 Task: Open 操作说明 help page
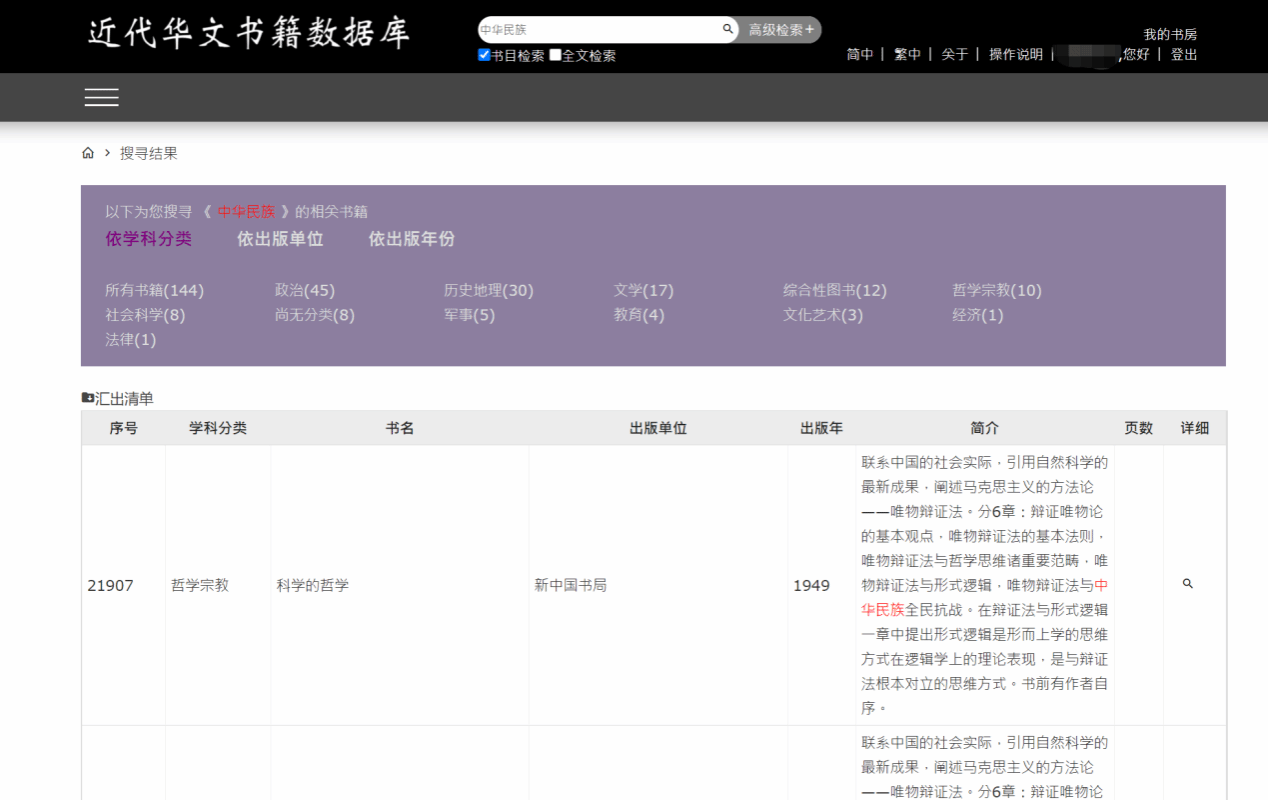click(1015, 54)
